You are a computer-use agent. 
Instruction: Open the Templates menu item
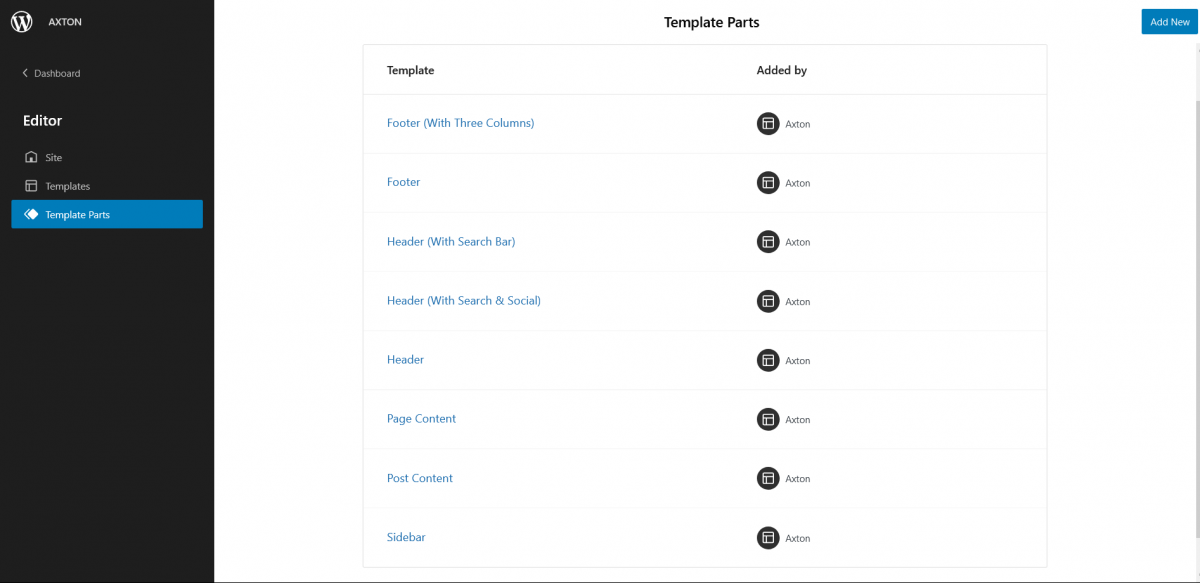click(x=68, y=186)
